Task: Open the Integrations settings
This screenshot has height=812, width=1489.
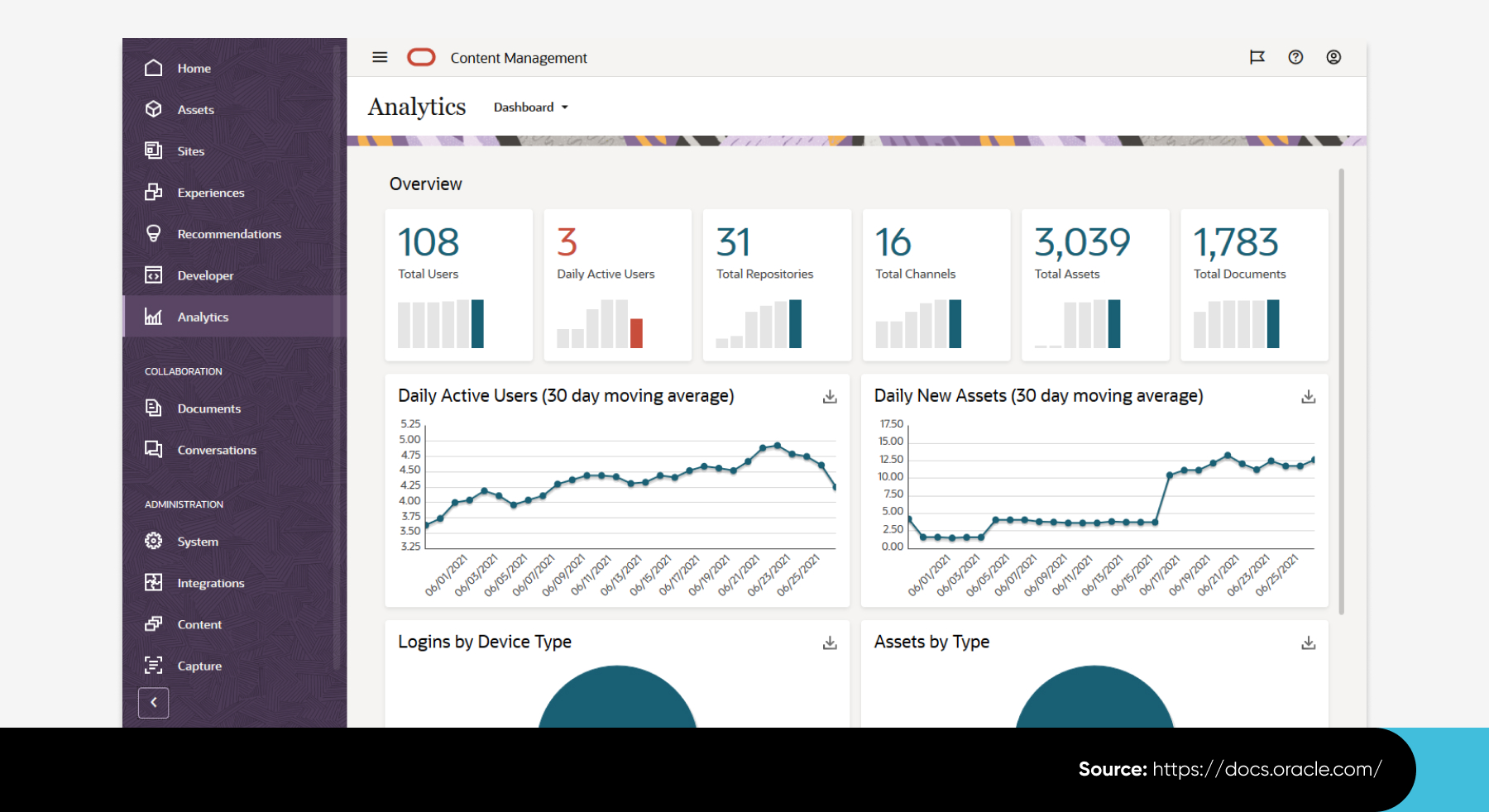Action: pyautogui.click(x=210, y=582)
